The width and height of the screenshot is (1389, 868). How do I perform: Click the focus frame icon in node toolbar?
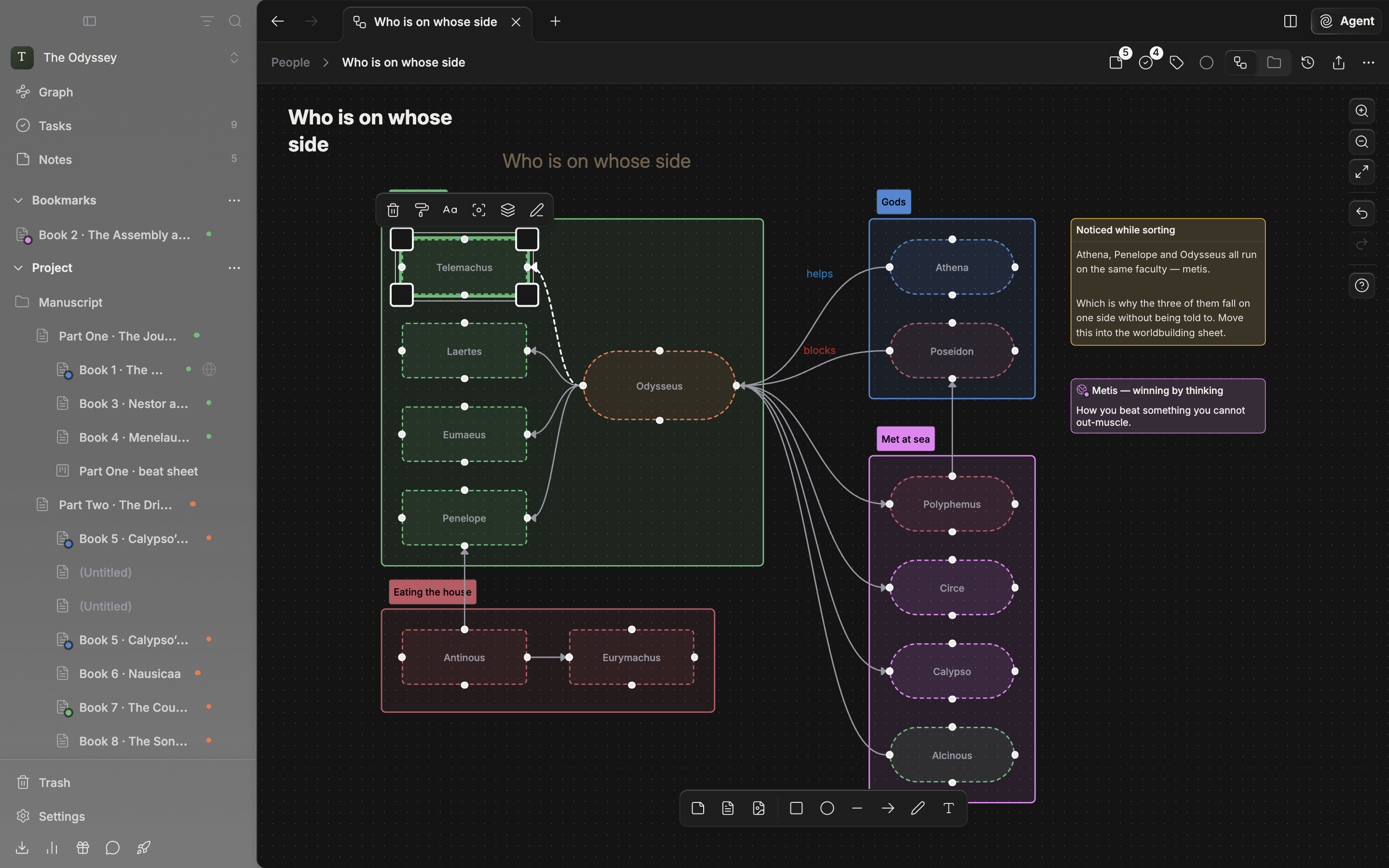click(479, 210)
